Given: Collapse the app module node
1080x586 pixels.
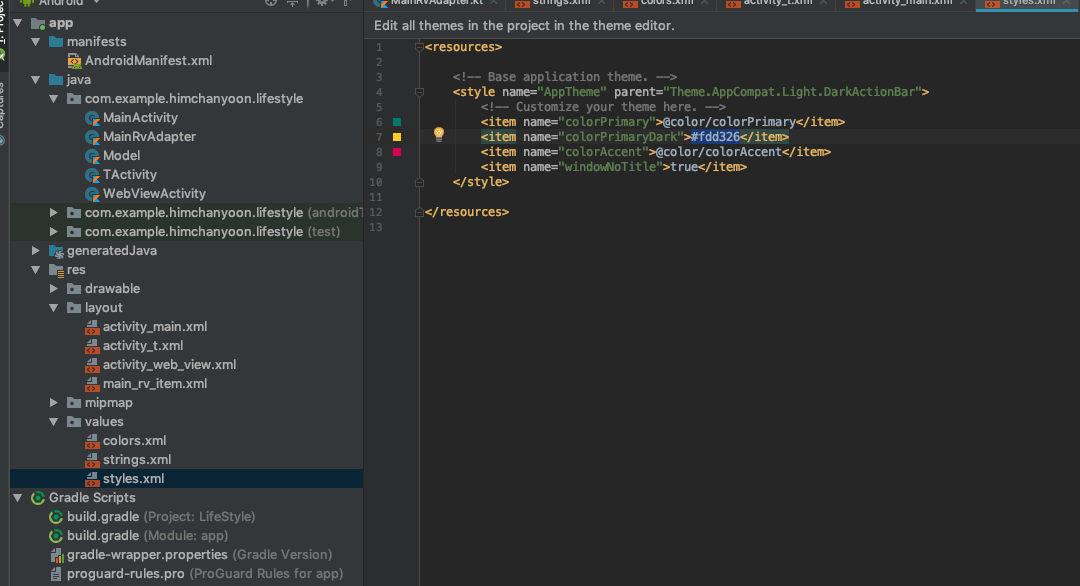Looking at the screenshot, I should pos(18,23).
